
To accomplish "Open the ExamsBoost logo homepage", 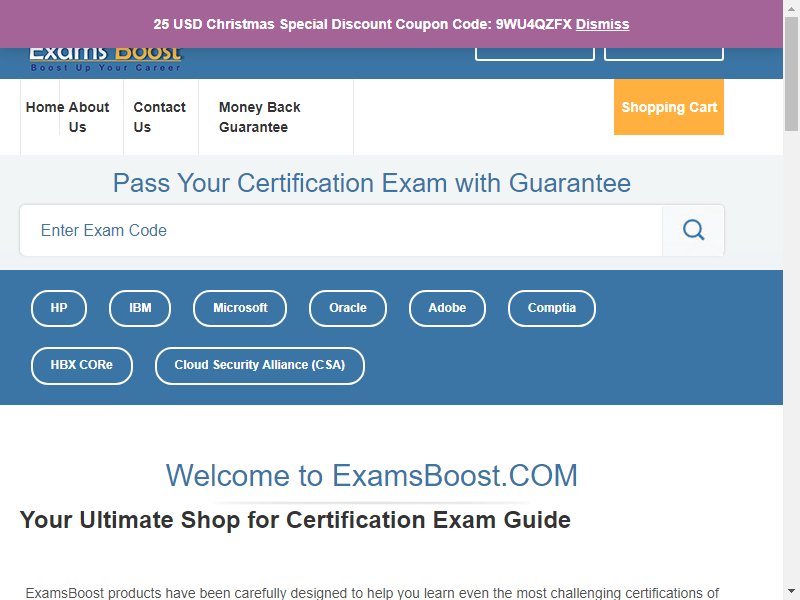I will (106, 60).
